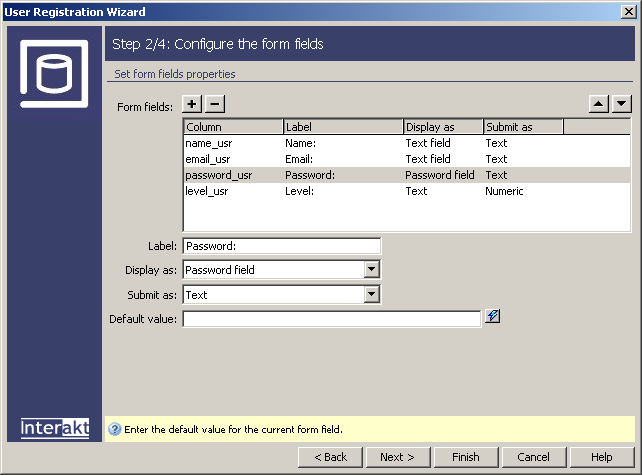
Task: Click the minus icon to remove form field
Action: [215, 104]
